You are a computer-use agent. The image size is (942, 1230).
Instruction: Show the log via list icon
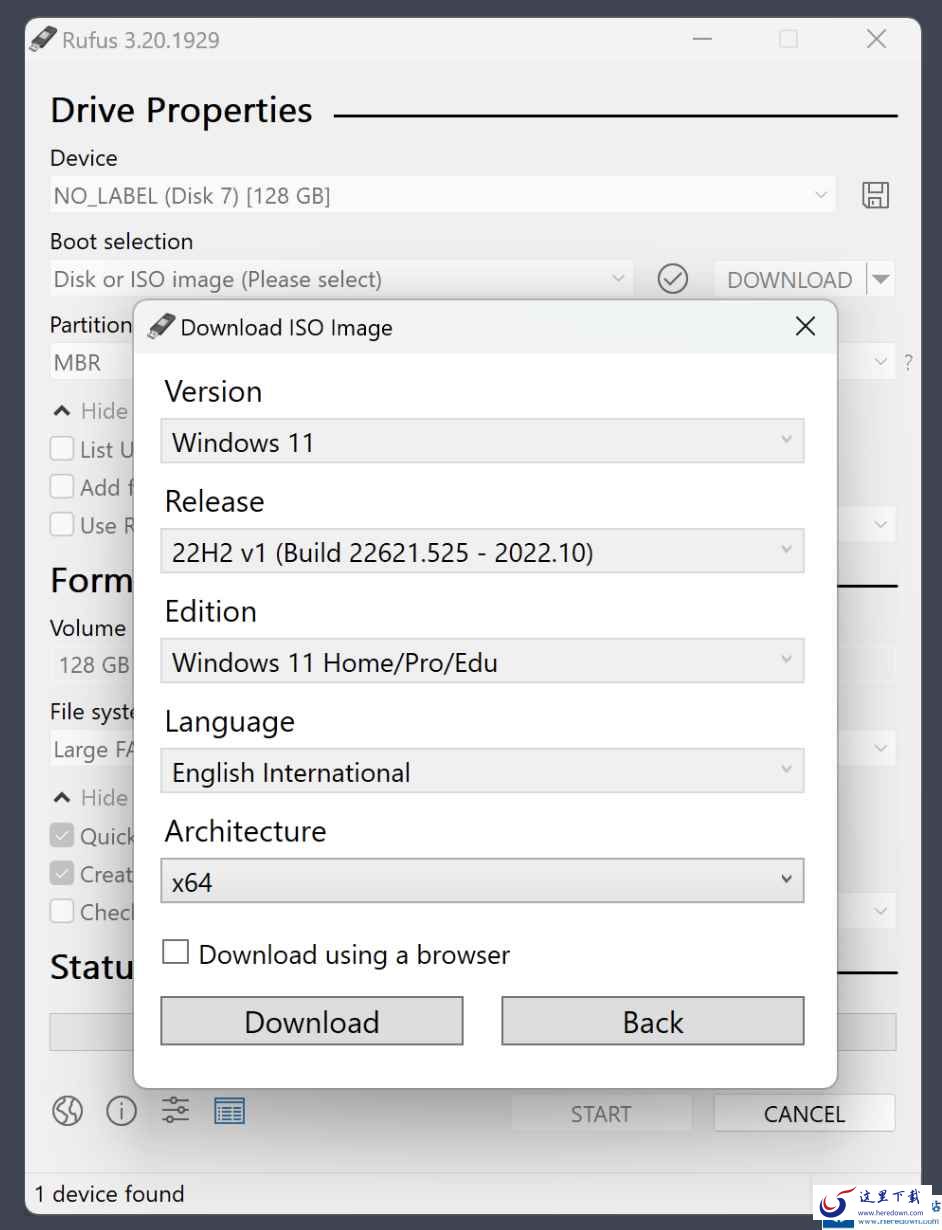(x=229, y=1111)
